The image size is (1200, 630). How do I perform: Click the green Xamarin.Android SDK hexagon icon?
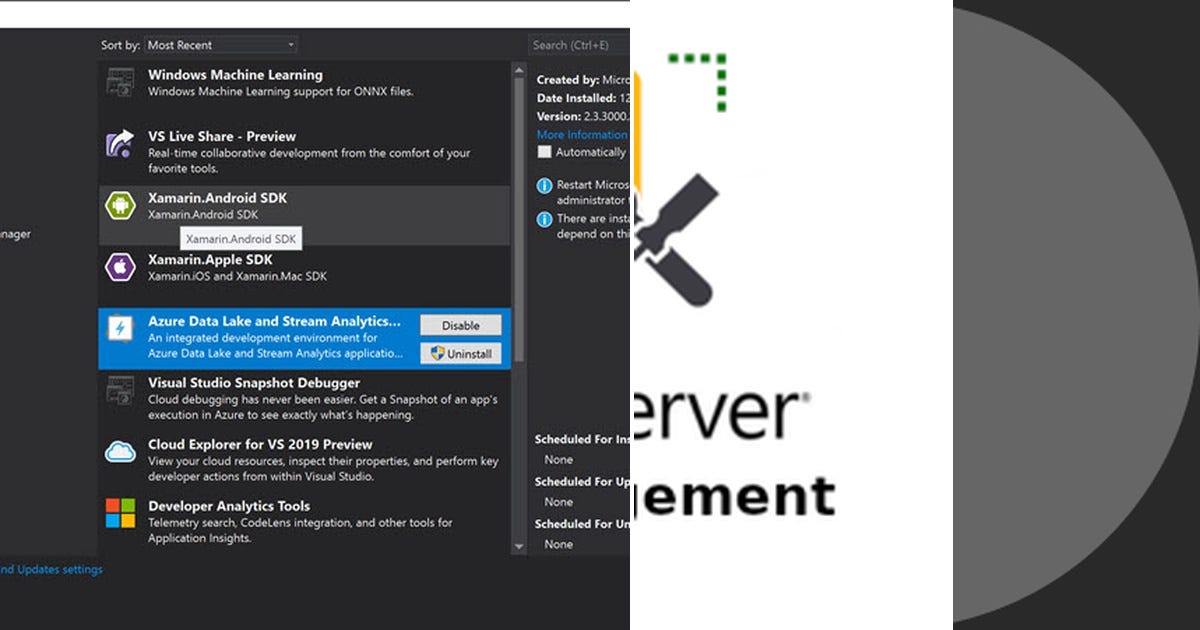pyautogui.click(x=122, y=206)
